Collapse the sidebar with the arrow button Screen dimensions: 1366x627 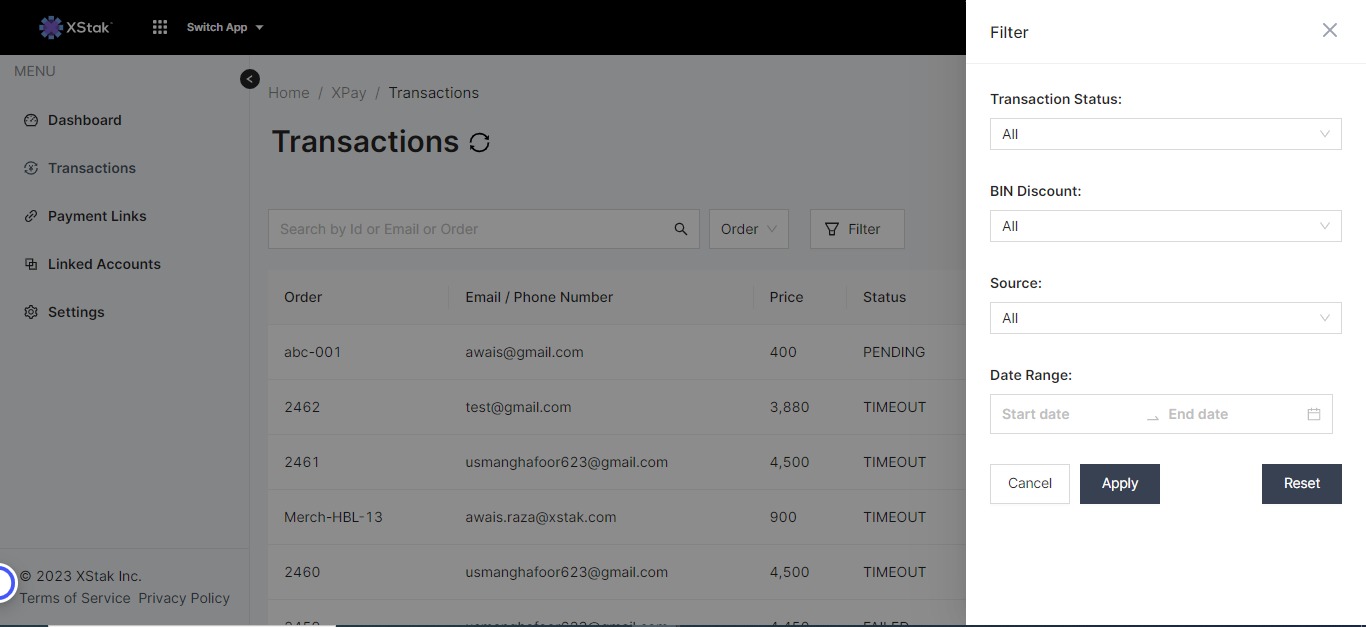coord(250,79)
